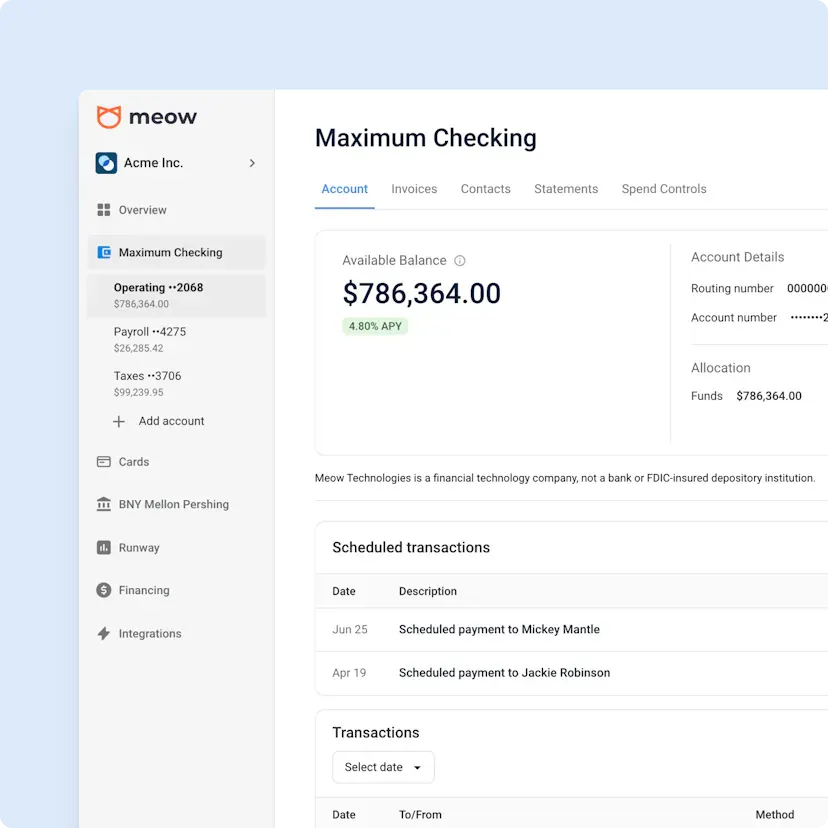Click the $786,364.00 available balance amount
The height and width of the screenshot is (828, 828).
pyautogui.click(x=421, y=294)
